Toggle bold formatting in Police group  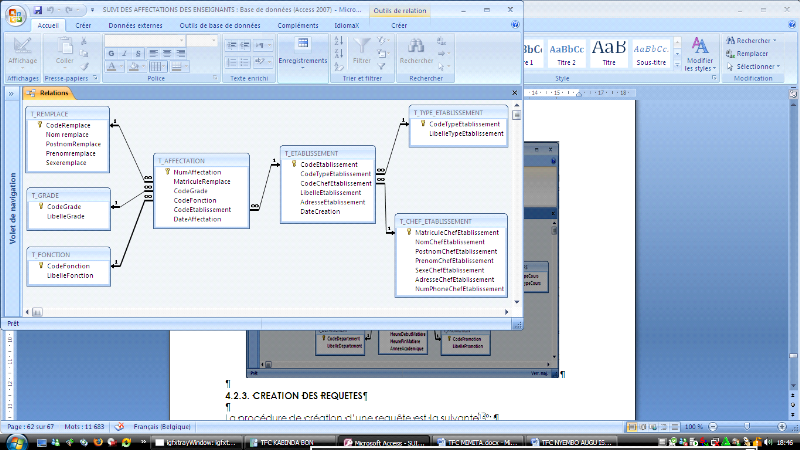(x=111, y=54)
